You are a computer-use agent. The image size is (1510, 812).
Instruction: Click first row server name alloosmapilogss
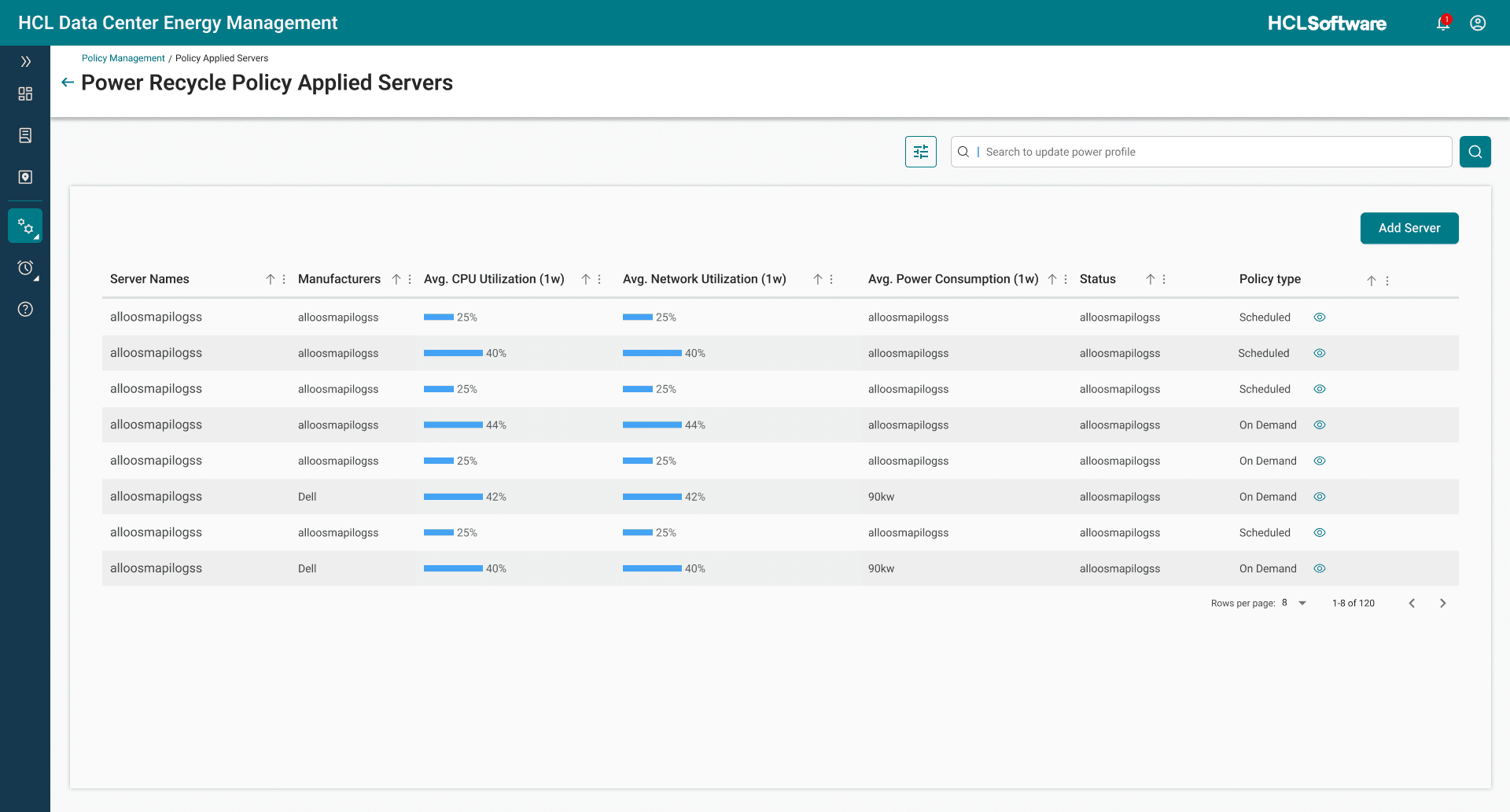(x=156, y=317)
